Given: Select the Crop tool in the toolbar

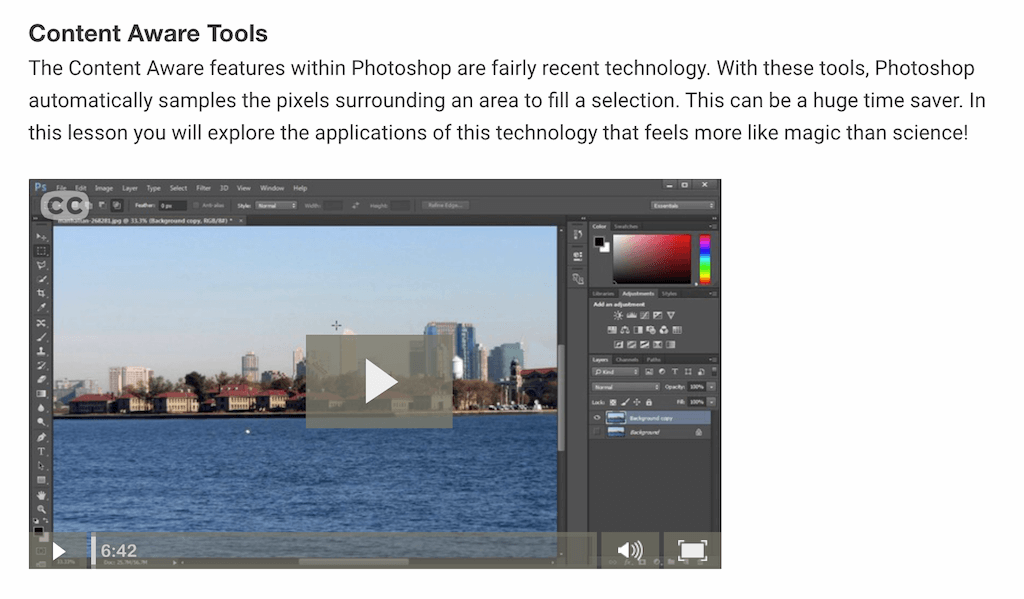Looking at the screenshot, I should point(41,293).
